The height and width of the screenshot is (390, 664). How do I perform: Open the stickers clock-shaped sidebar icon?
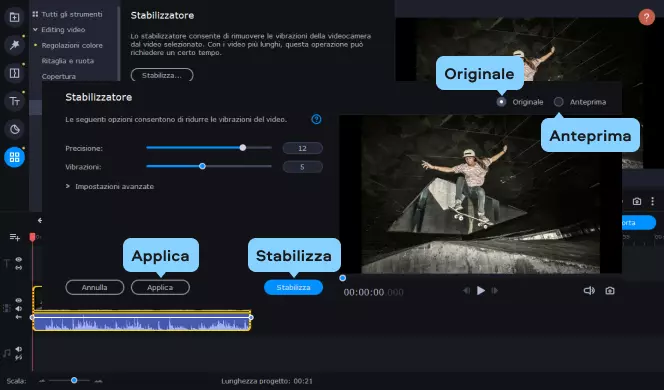(14, 129)
